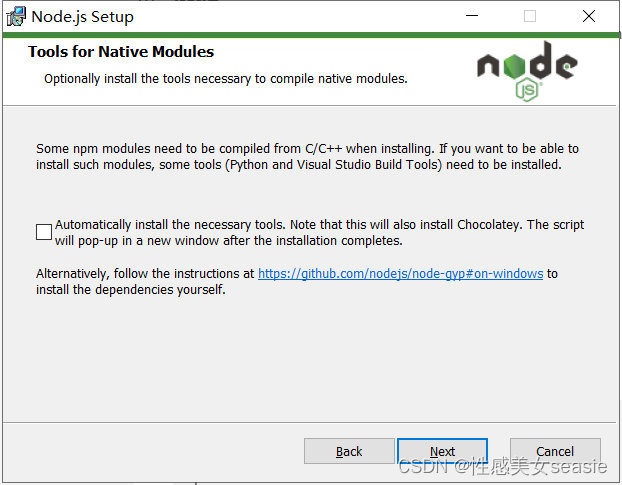Click the 'Optionally install the tools' subtitle text
Viewport: 622px width, 485px height.
[x=226, y=79]
